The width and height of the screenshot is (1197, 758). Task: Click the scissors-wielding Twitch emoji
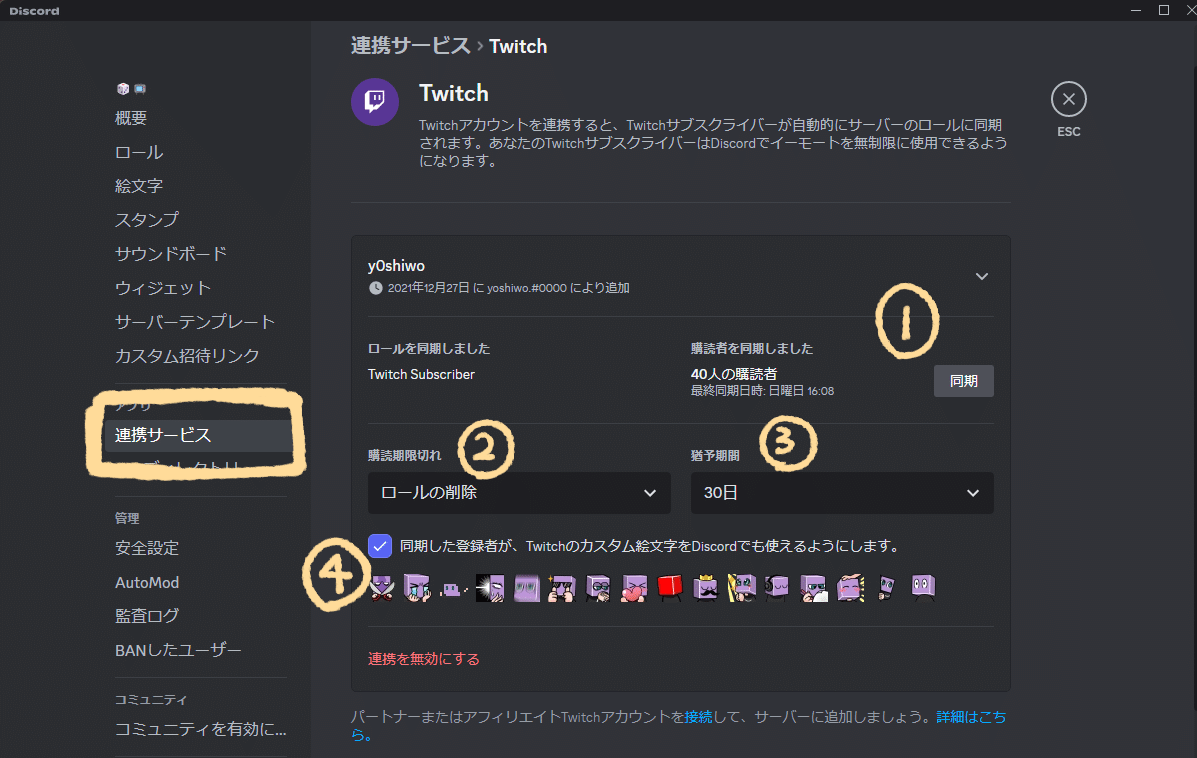click(x=381, y=588)
